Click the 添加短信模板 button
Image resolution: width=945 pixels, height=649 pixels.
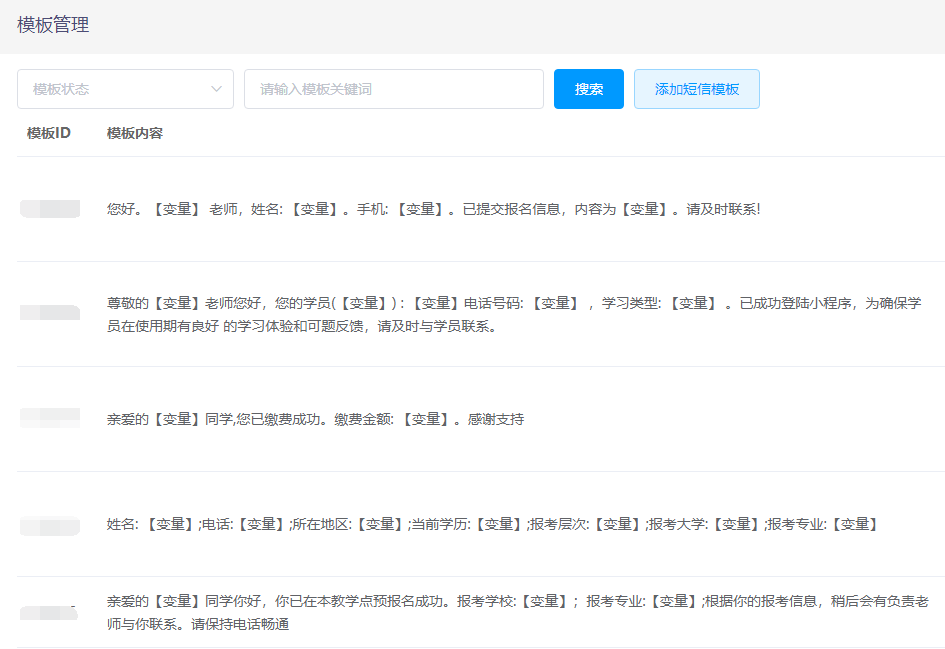point(696,89)
